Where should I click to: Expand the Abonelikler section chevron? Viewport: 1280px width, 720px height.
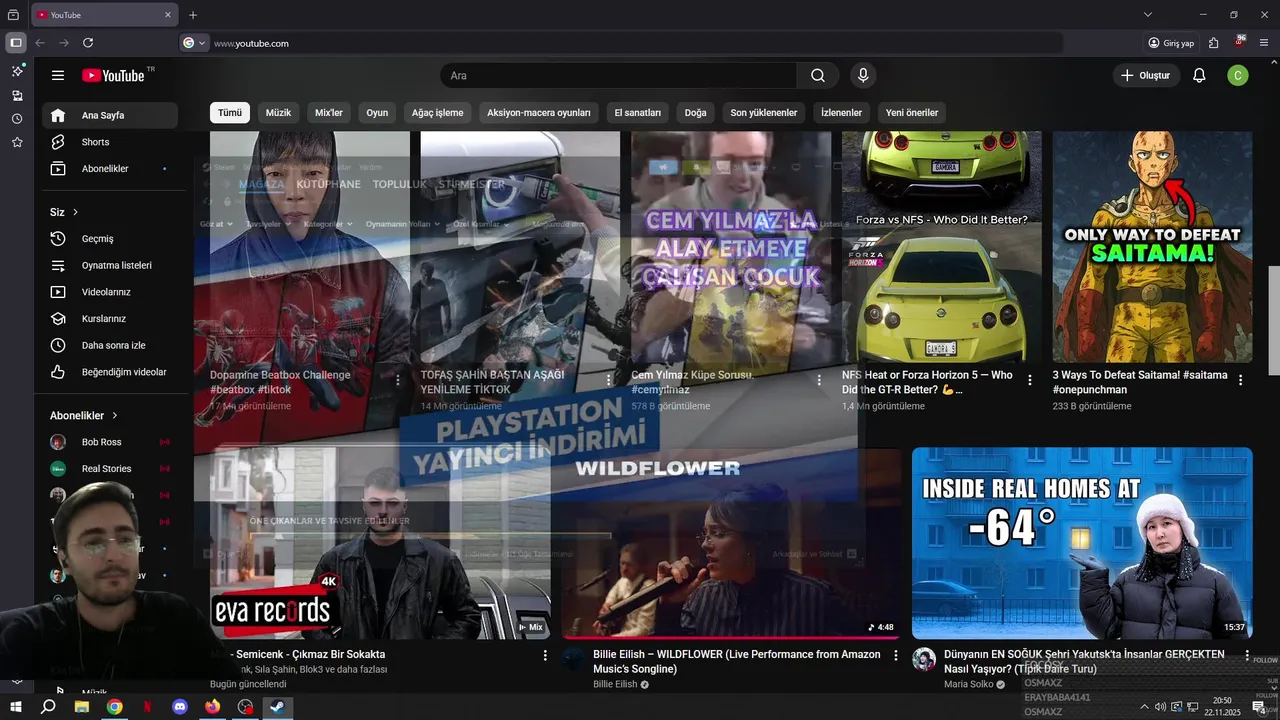pyautogui.click(x=115, y=415)
